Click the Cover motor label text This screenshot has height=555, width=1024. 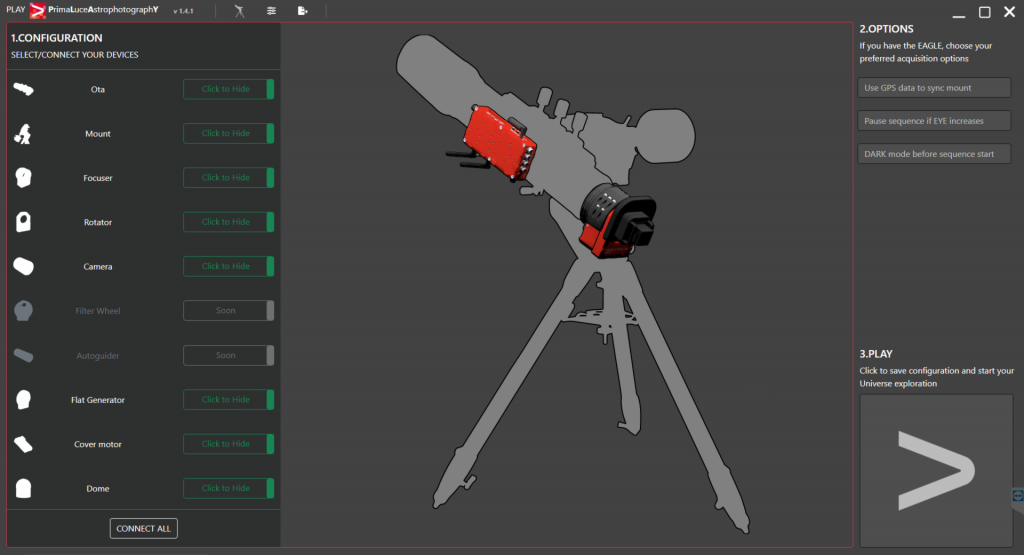[98, 445]
